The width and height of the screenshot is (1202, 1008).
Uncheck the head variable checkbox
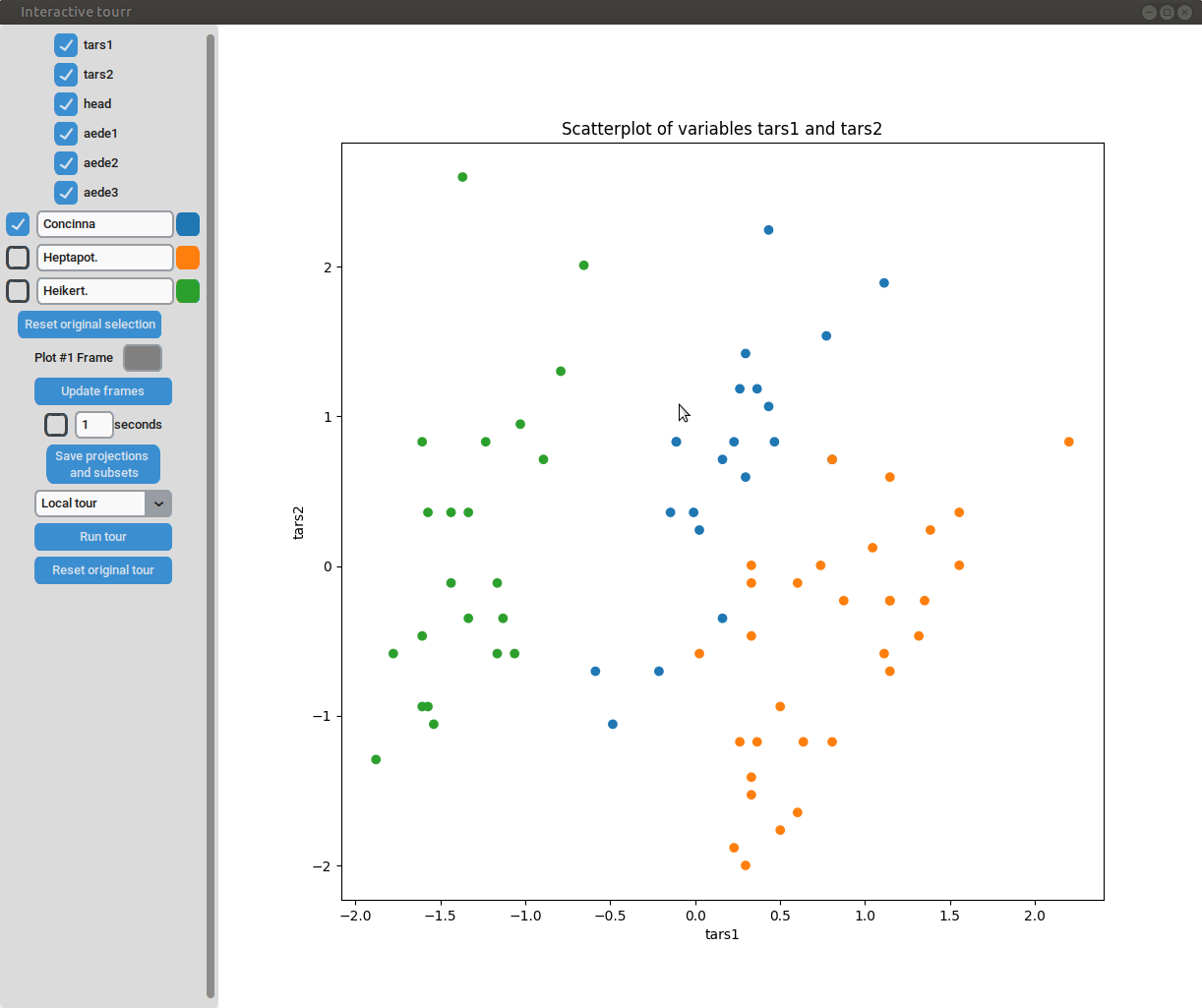point(66,104)
